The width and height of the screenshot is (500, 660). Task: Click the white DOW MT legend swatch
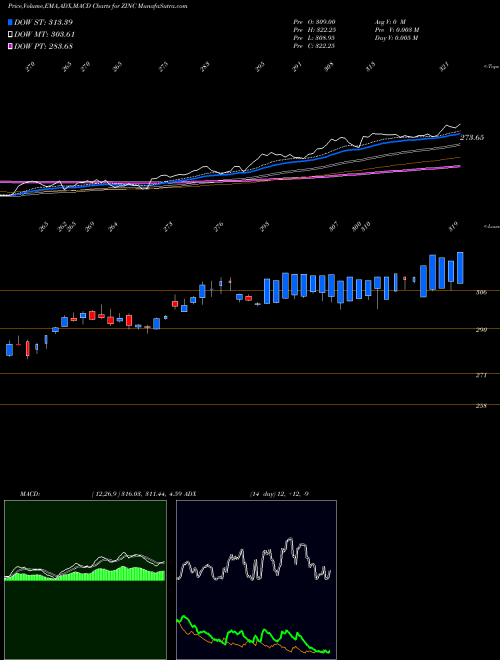pos(10,35)
